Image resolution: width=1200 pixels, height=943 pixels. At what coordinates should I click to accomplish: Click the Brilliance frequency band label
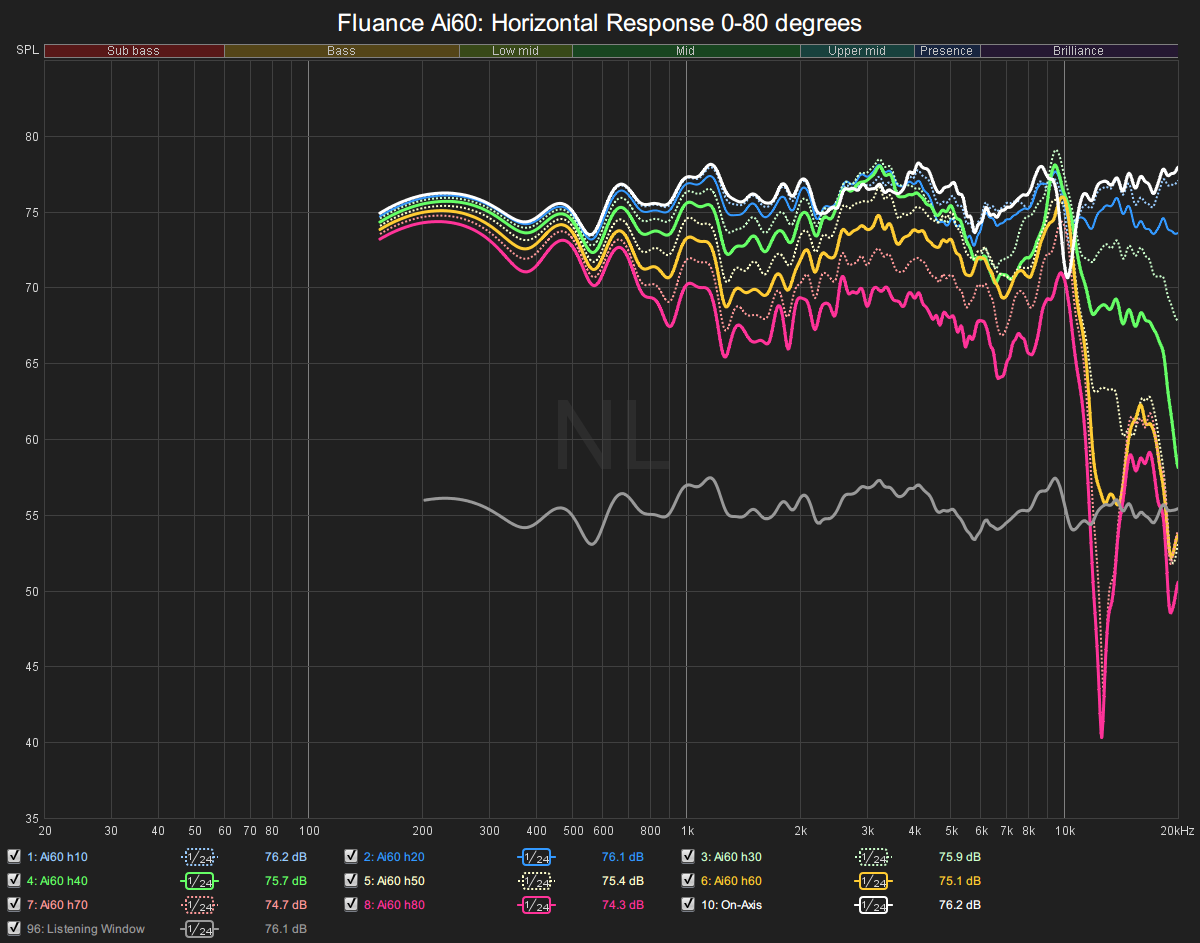click(1079, 51)
